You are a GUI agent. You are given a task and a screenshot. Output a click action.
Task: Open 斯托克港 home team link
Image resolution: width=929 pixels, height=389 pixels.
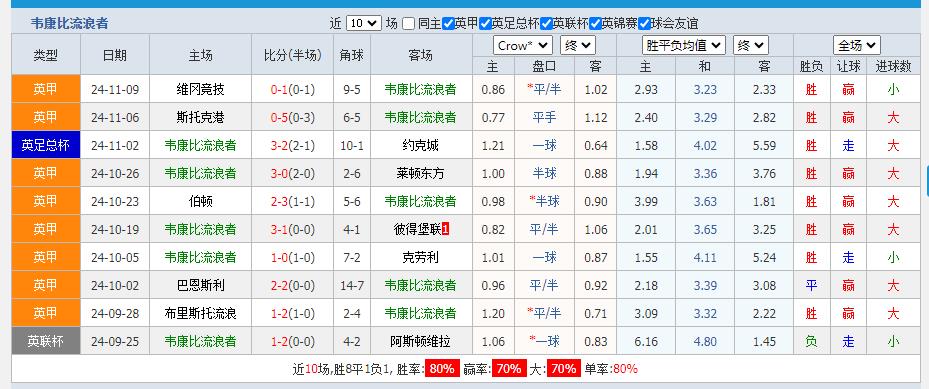(x=200, y=118)
